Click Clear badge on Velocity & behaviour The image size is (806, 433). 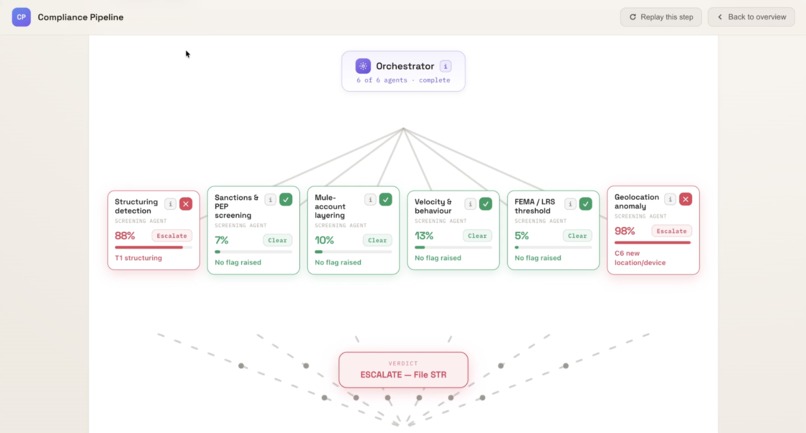477,236
